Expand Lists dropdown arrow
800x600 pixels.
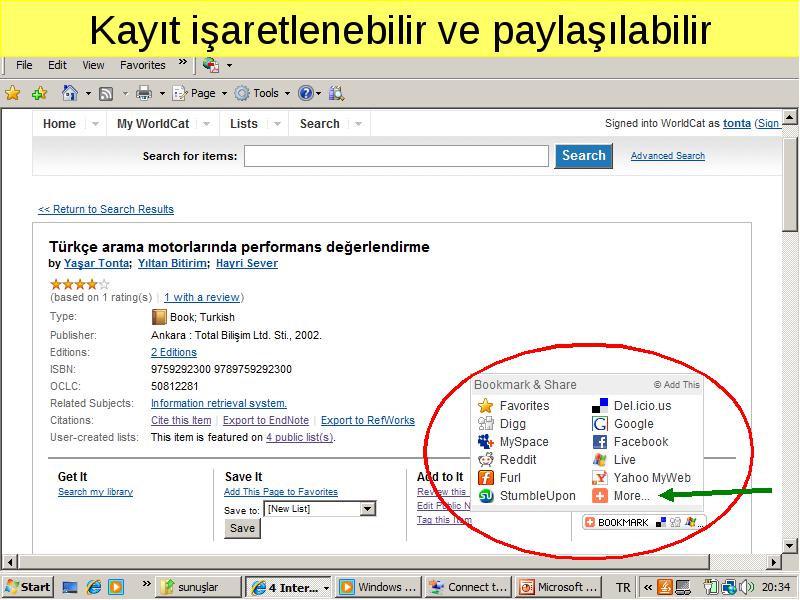point(277,124)
